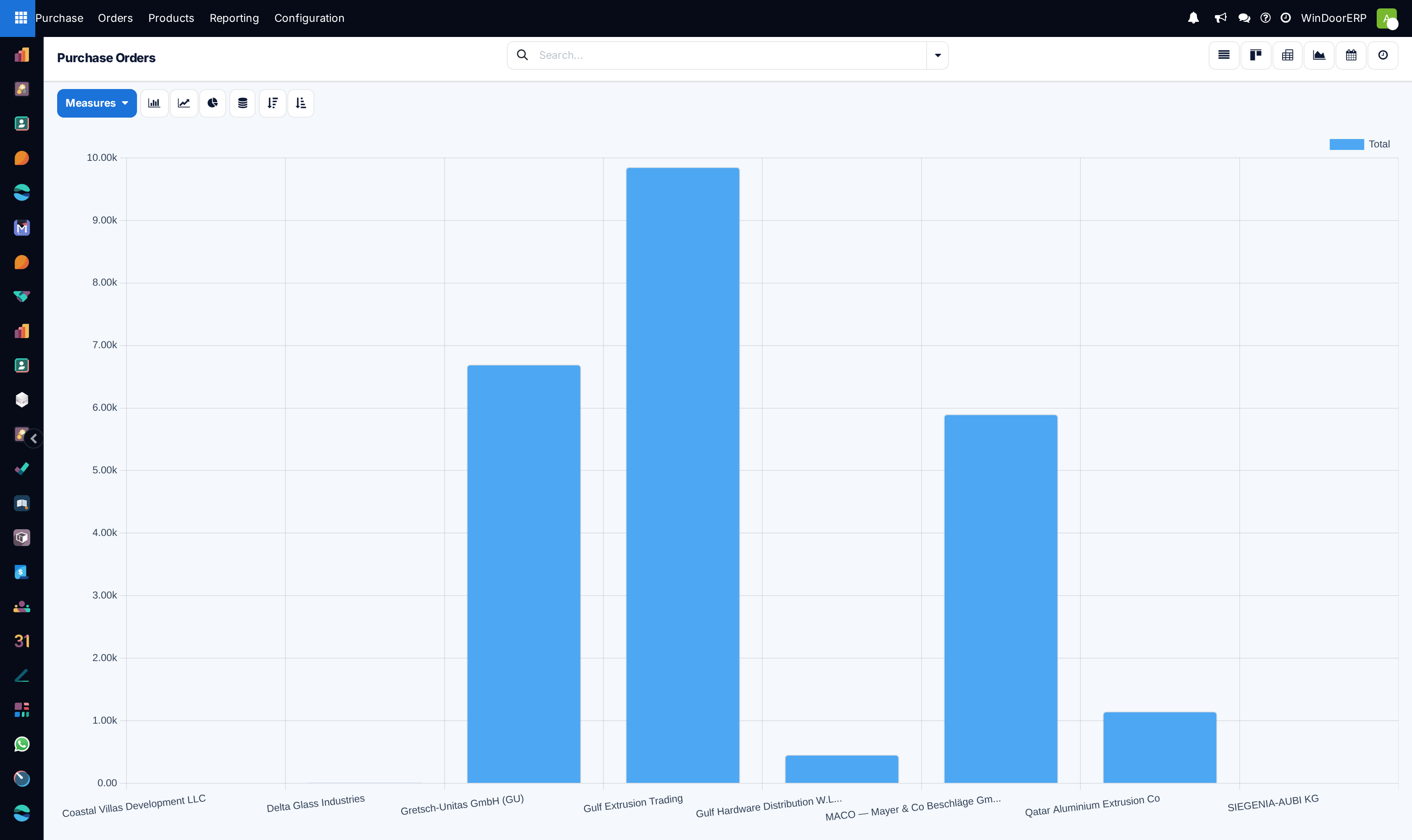Open the notifications bell
Viewport: 1412px width, 840px height.
point(1193,18)
